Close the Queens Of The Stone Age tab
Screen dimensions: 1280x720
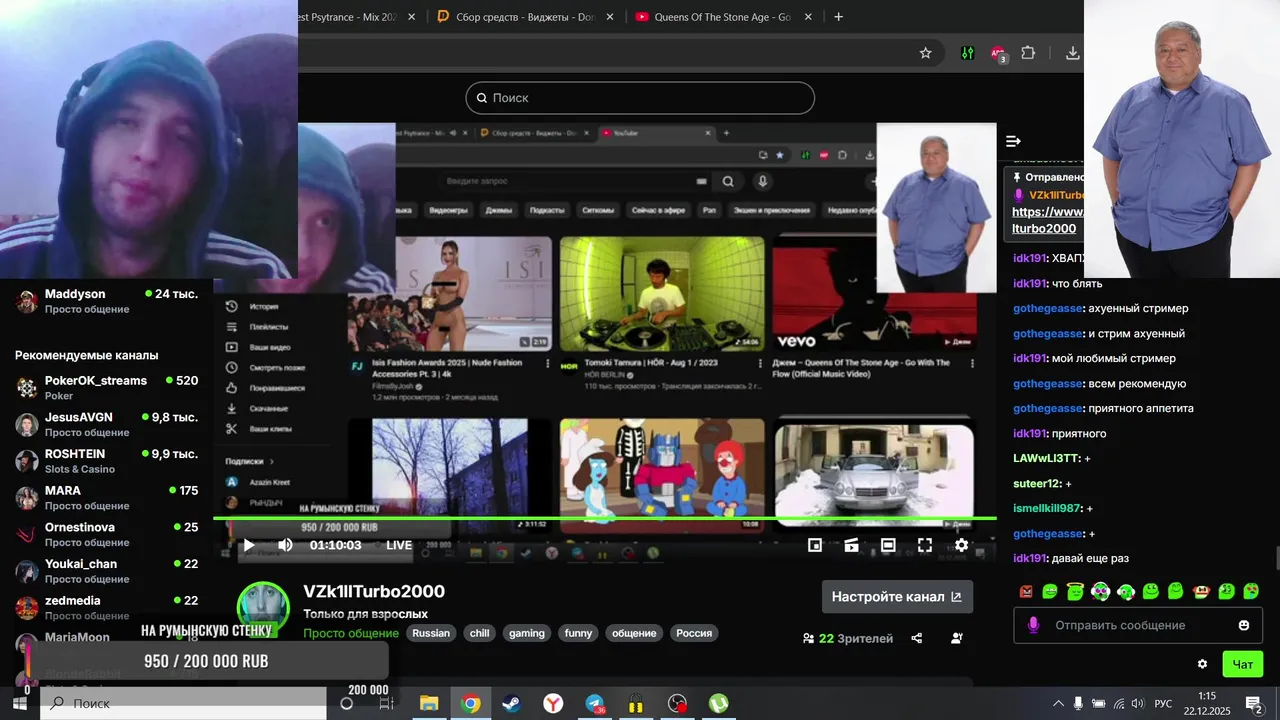tap(808, 17)
